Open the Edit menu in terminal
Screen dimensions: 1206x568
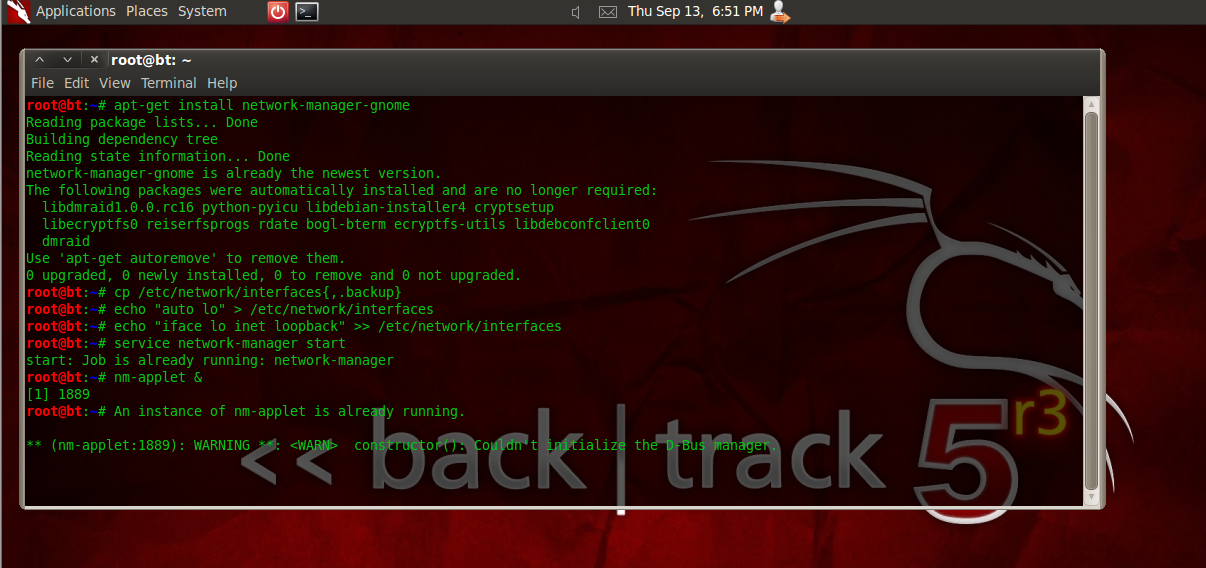tap(76, 83)
